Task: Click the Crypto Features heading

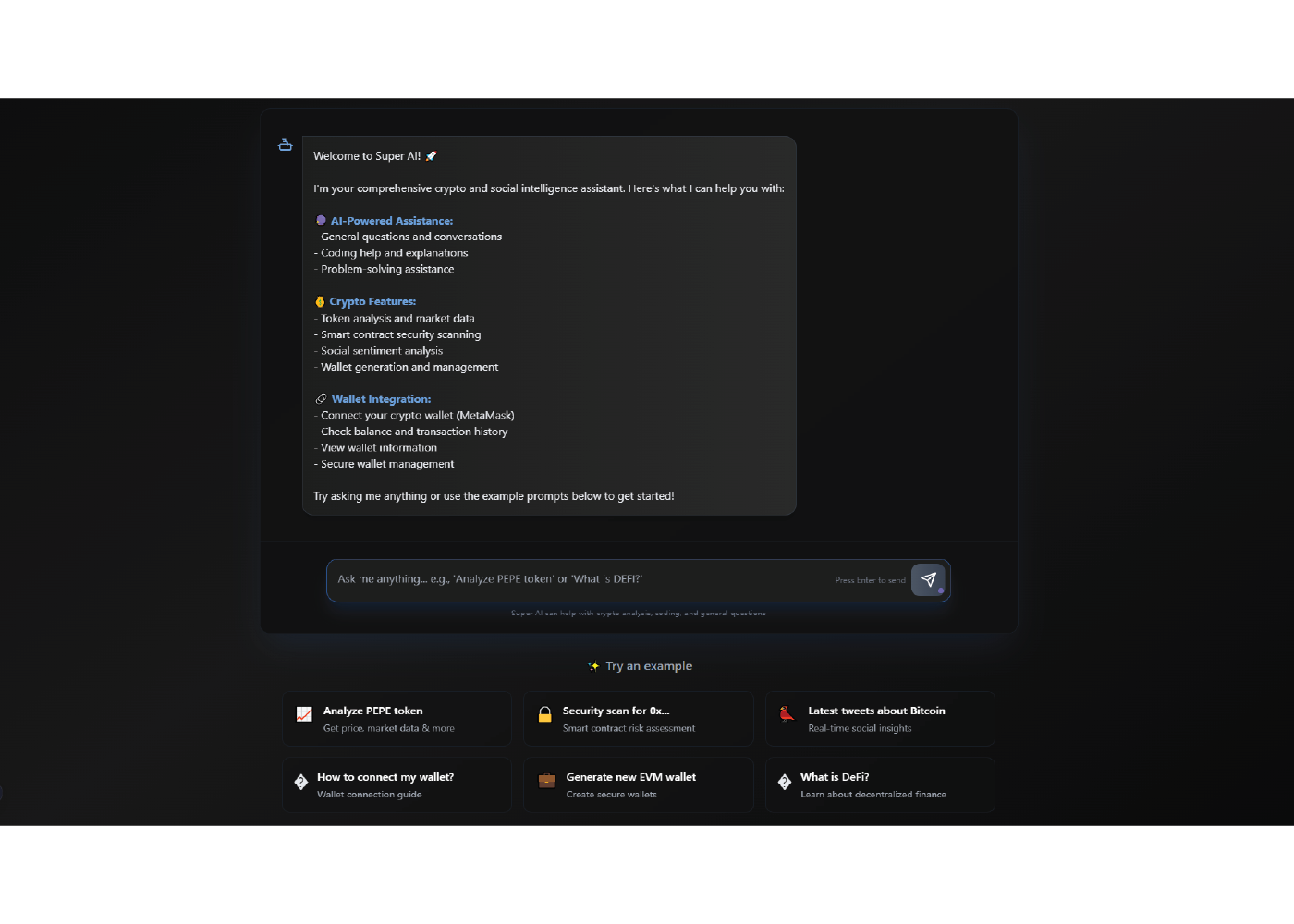Action: click(x=372, y=301)
